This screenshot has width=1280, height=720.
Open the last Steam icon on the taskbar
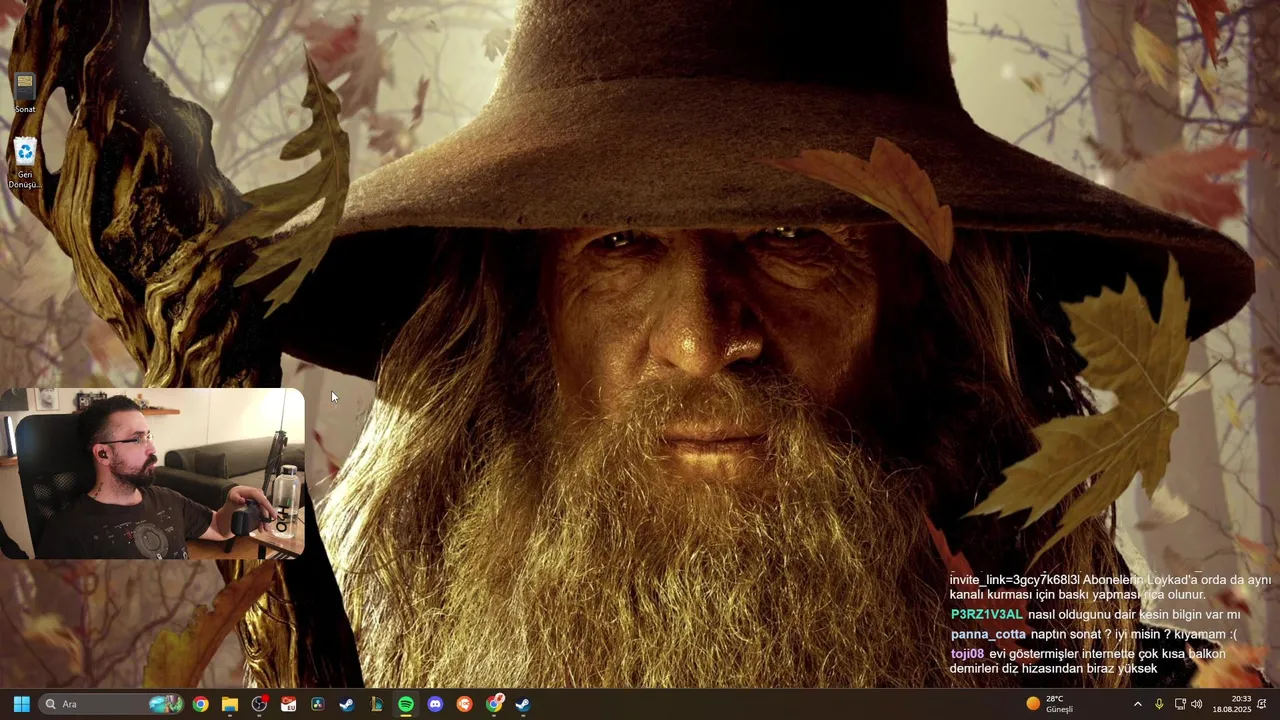[x=523, y=704]
